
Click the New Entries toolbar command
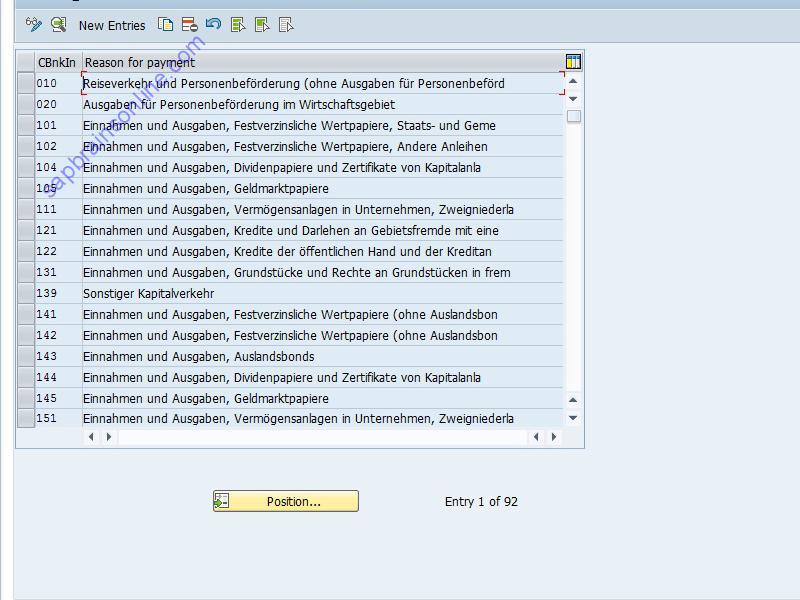pos(111,25)
